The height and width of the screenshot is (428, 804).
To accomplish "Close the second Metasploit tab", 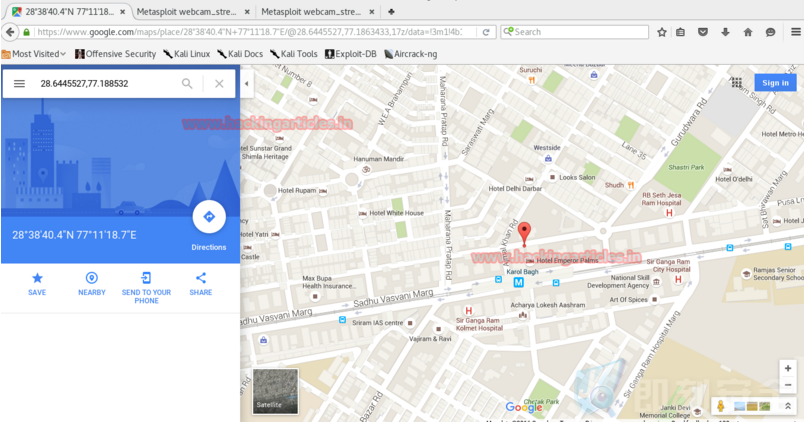I will pos(247,11).
